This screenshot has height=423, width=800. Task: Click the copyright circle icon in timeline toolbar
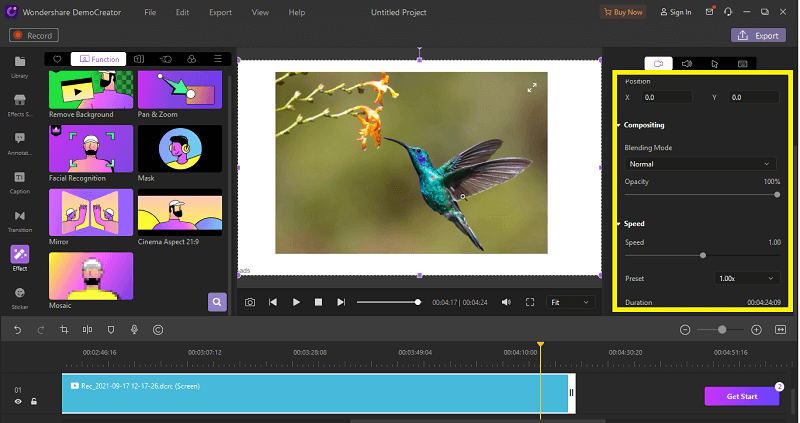click(x=158, y=330)
